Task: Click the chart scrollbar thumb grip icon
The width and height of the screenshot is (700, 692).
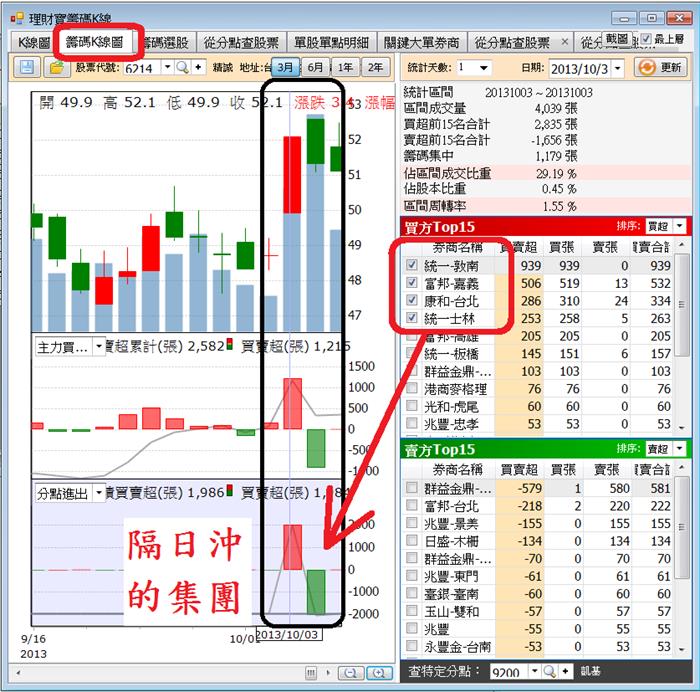Action: (311, 672)
